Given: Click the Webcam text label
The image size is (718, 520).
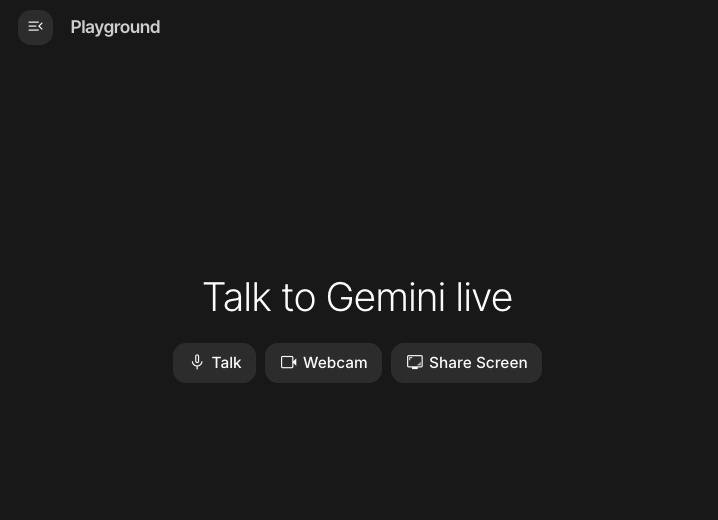Looking at the screenshot, I should [335, 363].
